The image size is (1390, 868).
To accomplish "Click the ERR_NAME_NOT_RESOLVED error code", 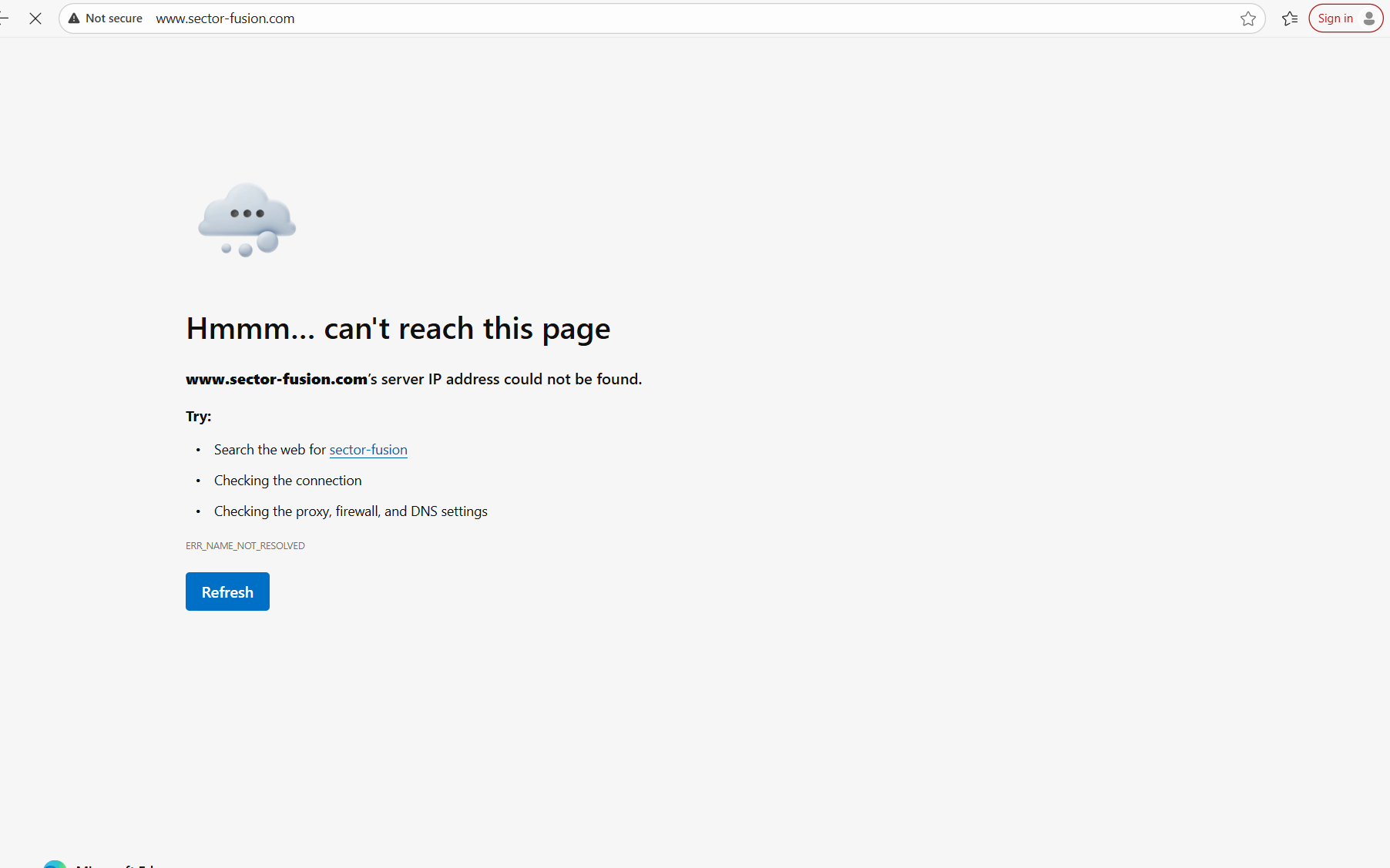I will click(x=245, y=546).
